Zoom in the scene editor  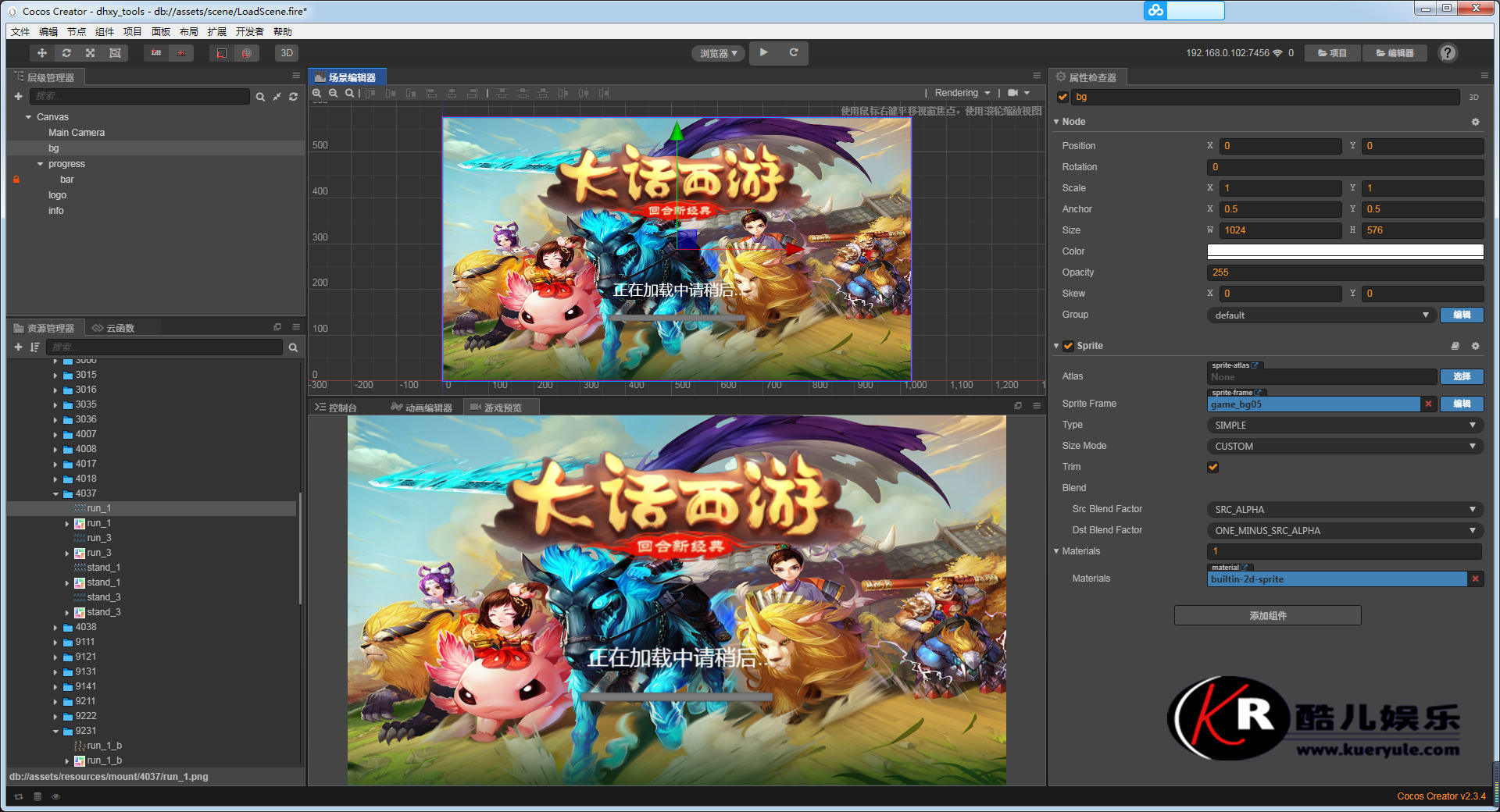pyautogui.click(x=317, y=93)
